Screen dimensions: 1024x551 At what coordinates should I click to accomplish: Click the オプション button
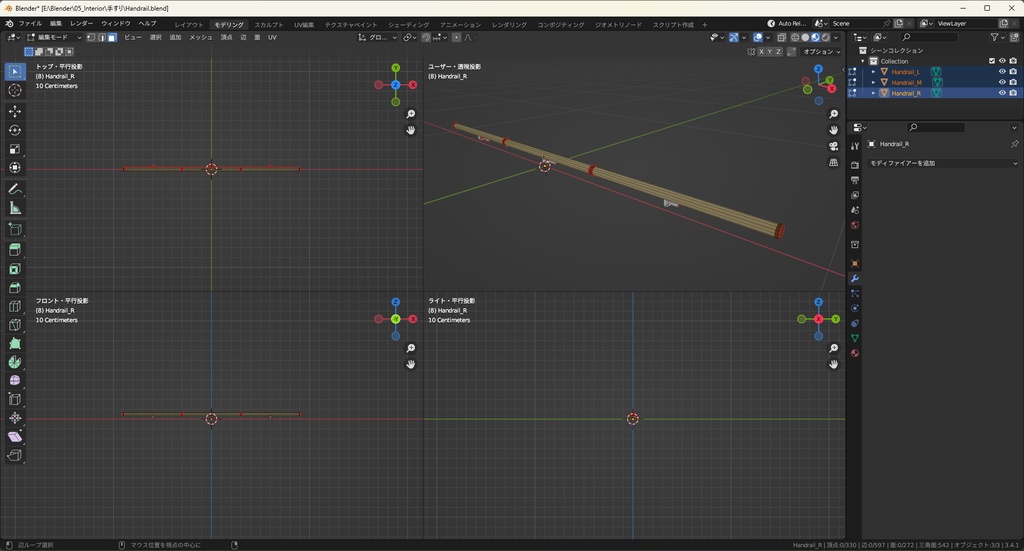click(820, 51)
